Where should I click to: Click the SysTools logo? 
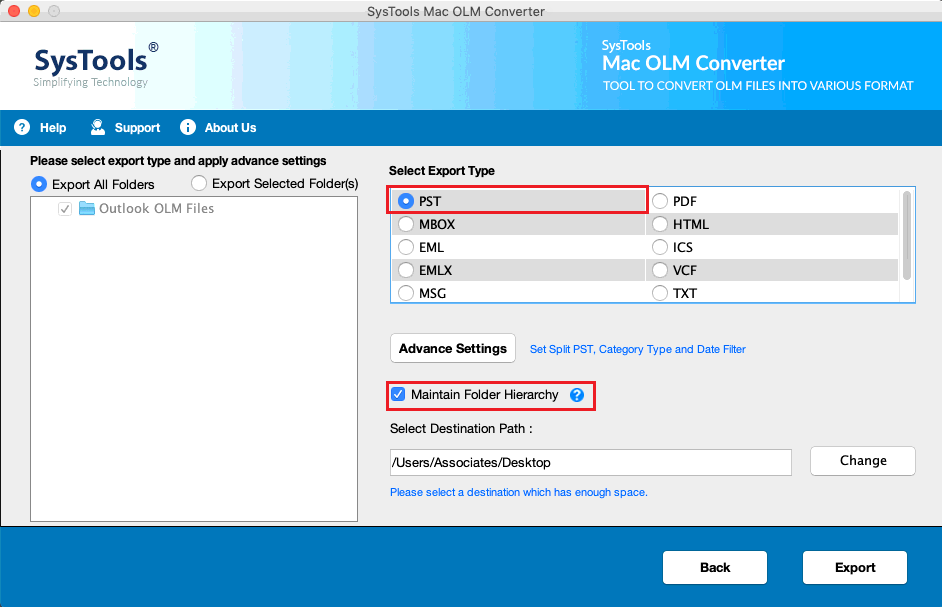(96, 65)
